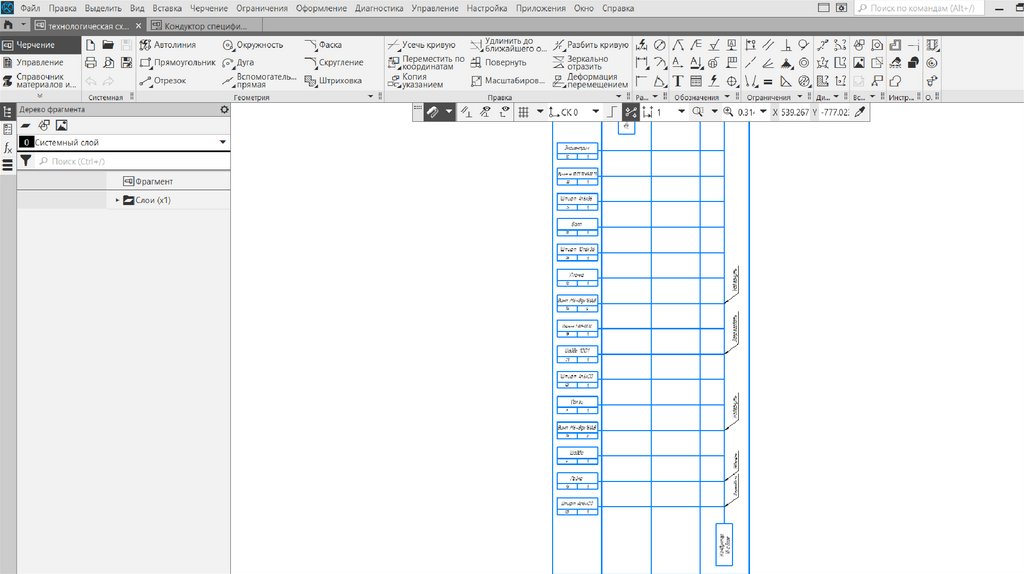The width and height of the screenshot is (1024, 574).
Task: Toggle the constraints visibility eye icon
Action: point(485,112)
